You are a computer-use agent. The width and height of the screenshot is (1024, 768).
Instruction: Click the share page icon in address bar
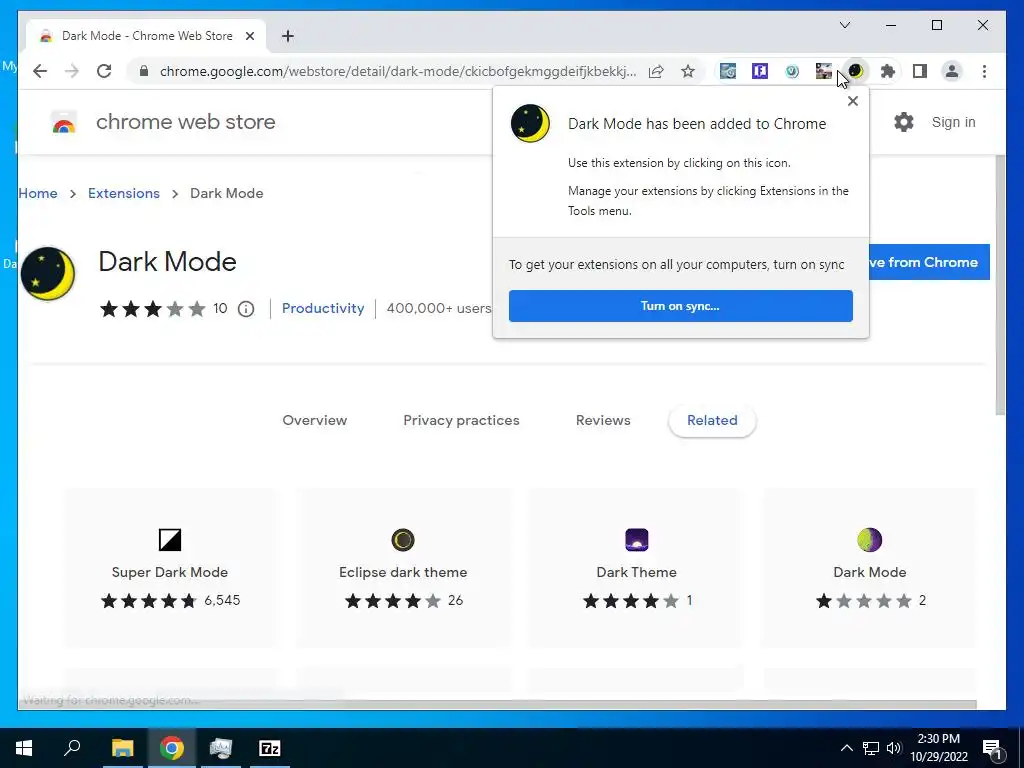656,71
